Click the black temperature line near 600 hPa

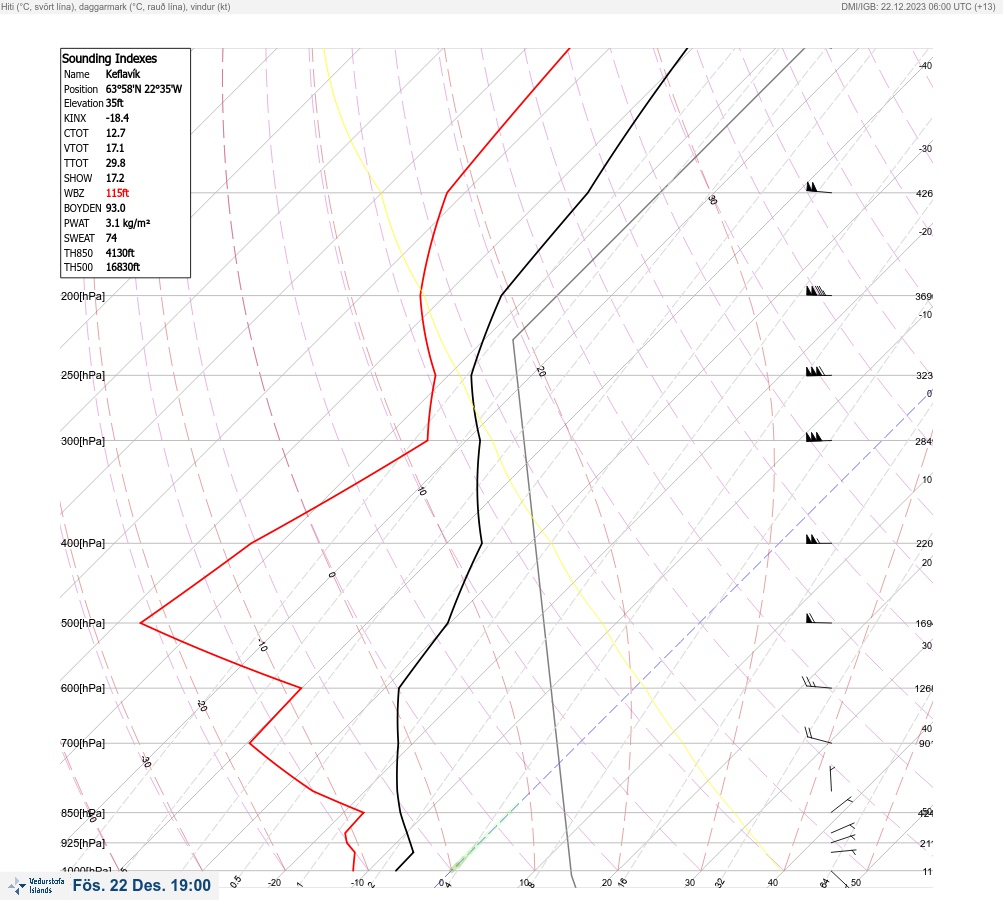point(399,688)
